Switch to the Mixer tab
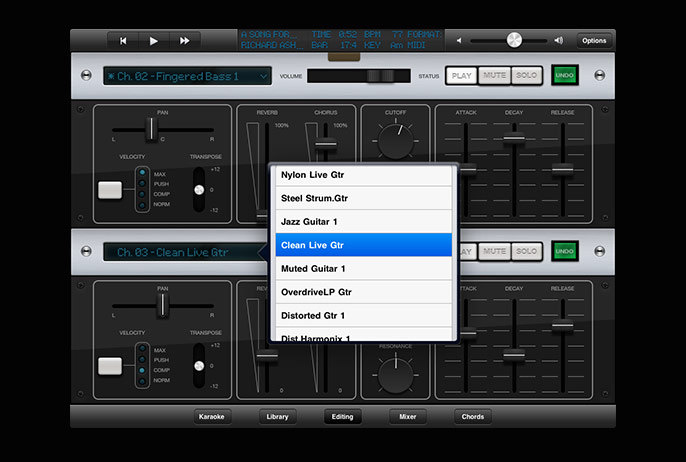Screen dimensions: 686x462 coord(408,416)
